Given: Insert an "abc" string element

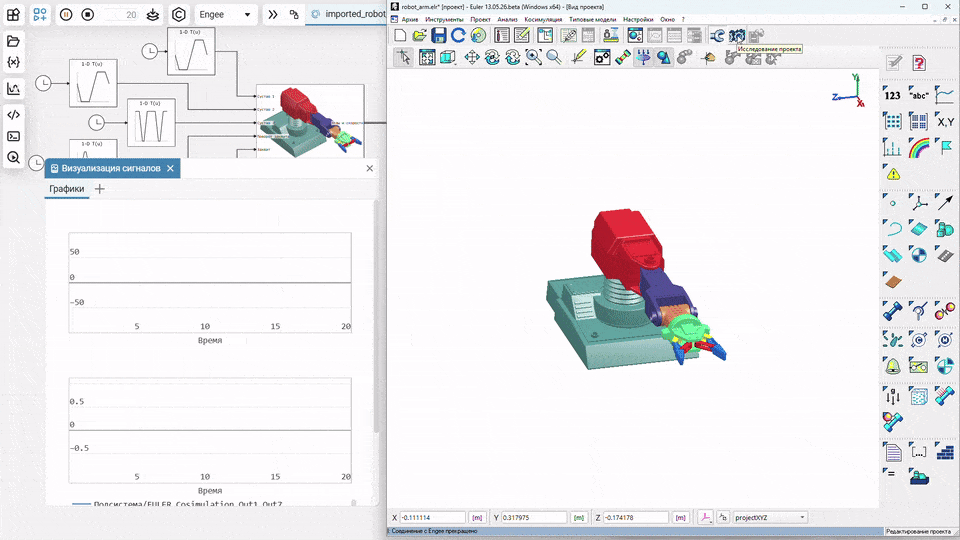Looking at the screenshot, I should 918,95.
